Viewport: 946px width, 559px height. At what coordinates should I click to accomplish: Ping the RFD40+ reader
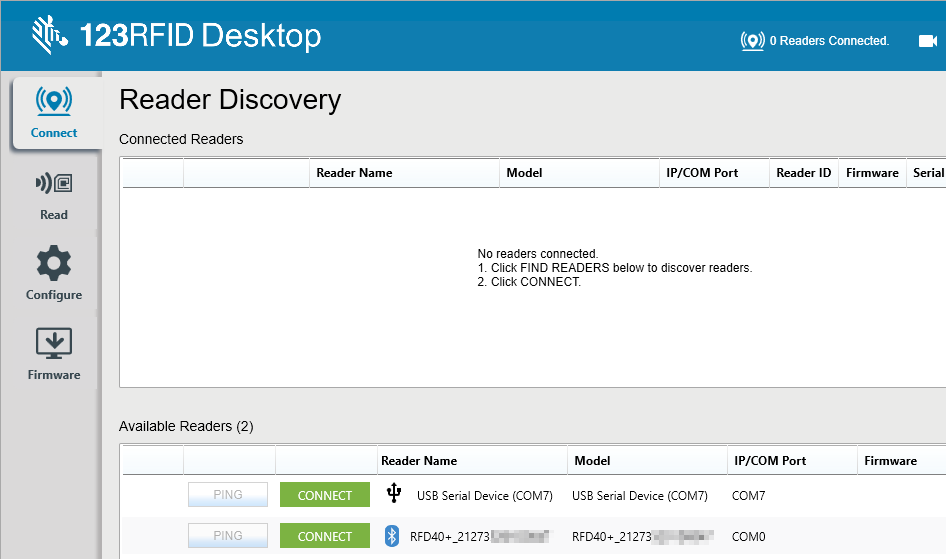tap(228, 536)
